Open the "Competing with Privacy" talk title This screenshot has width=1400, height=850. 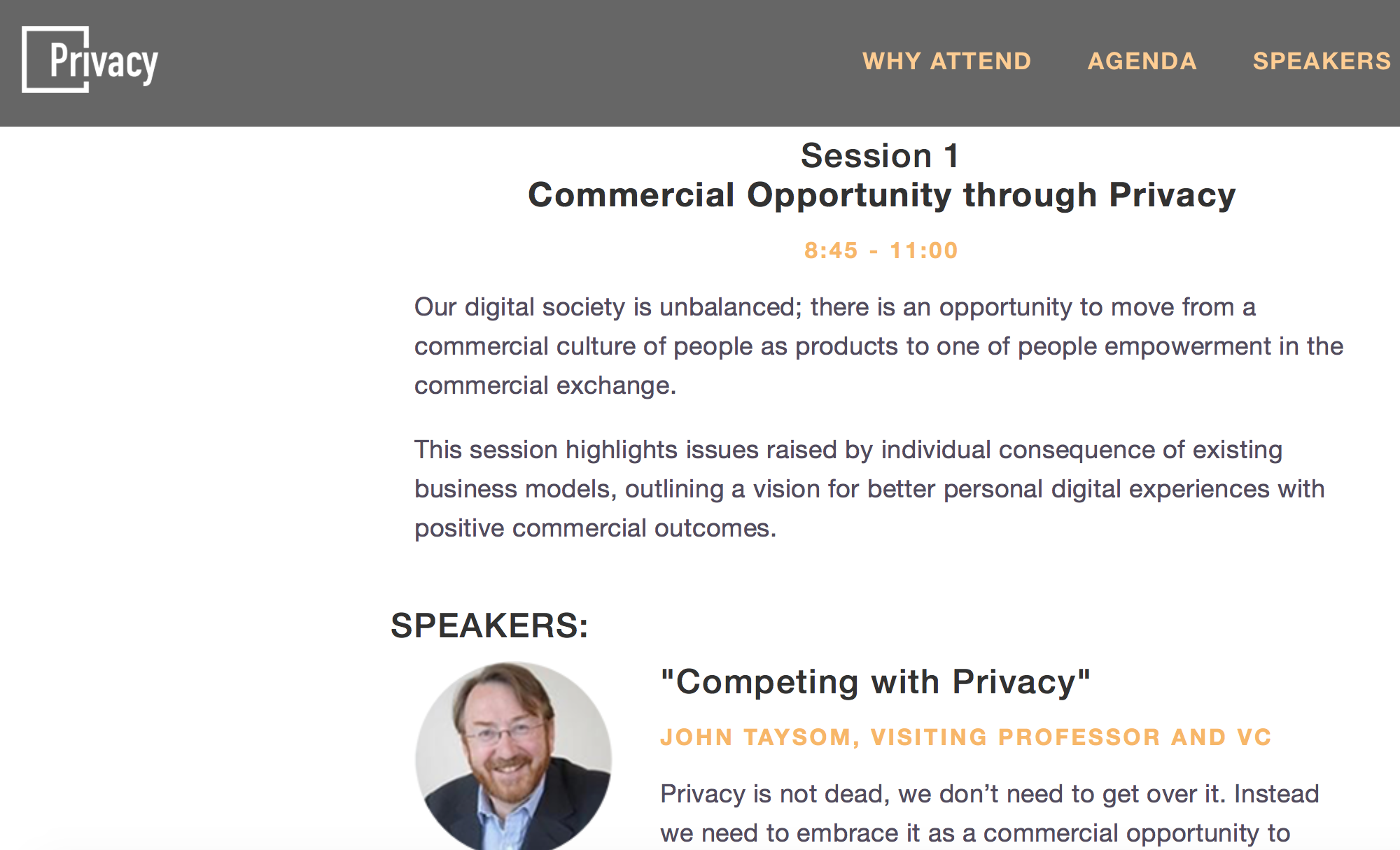tap(875, 682)
